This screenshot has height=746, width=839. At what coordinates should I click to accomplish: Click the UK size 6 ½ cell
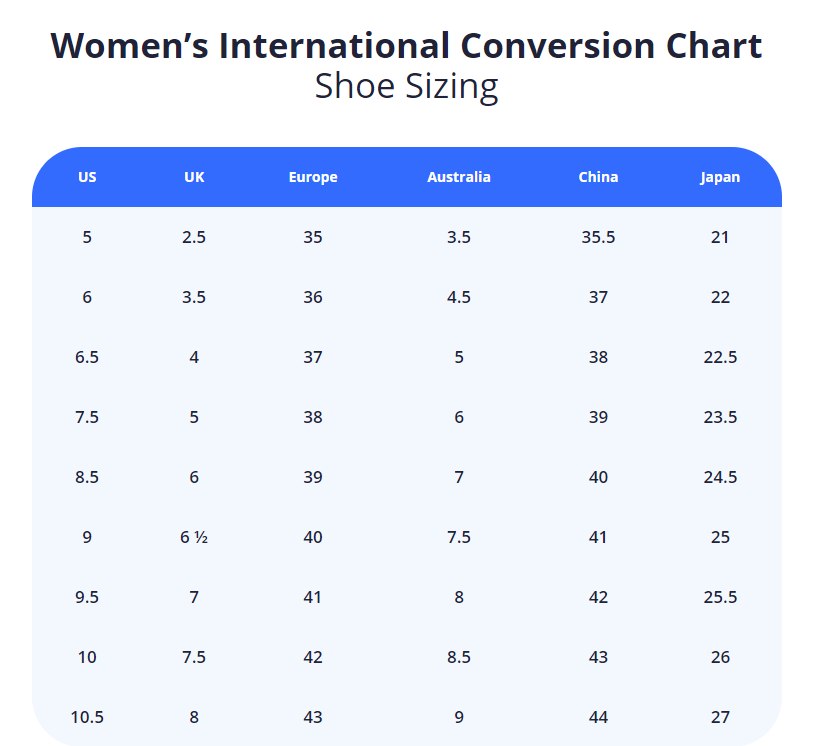pos(194,537)
